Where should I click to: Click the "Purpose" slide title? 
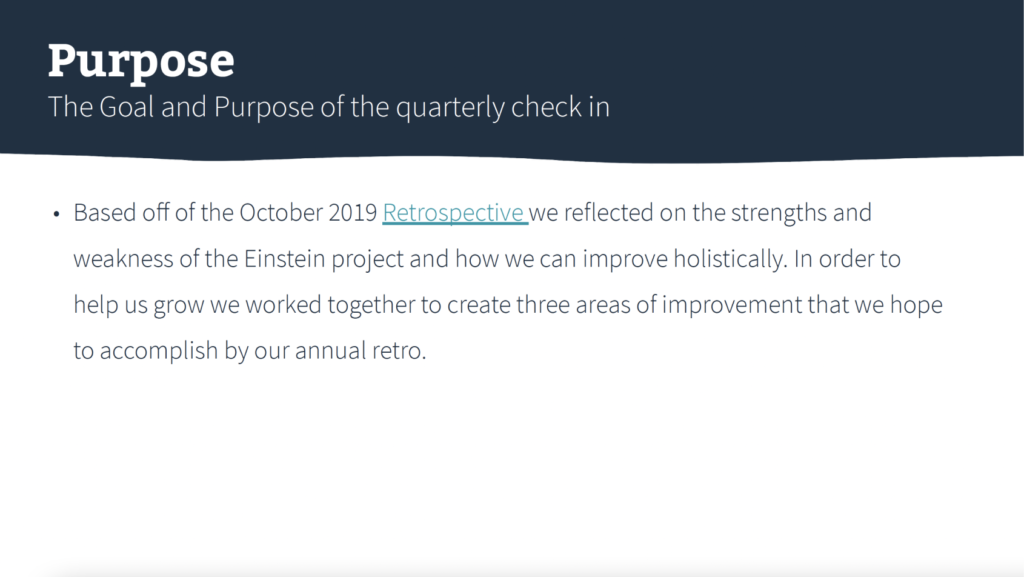pos(141,61)
